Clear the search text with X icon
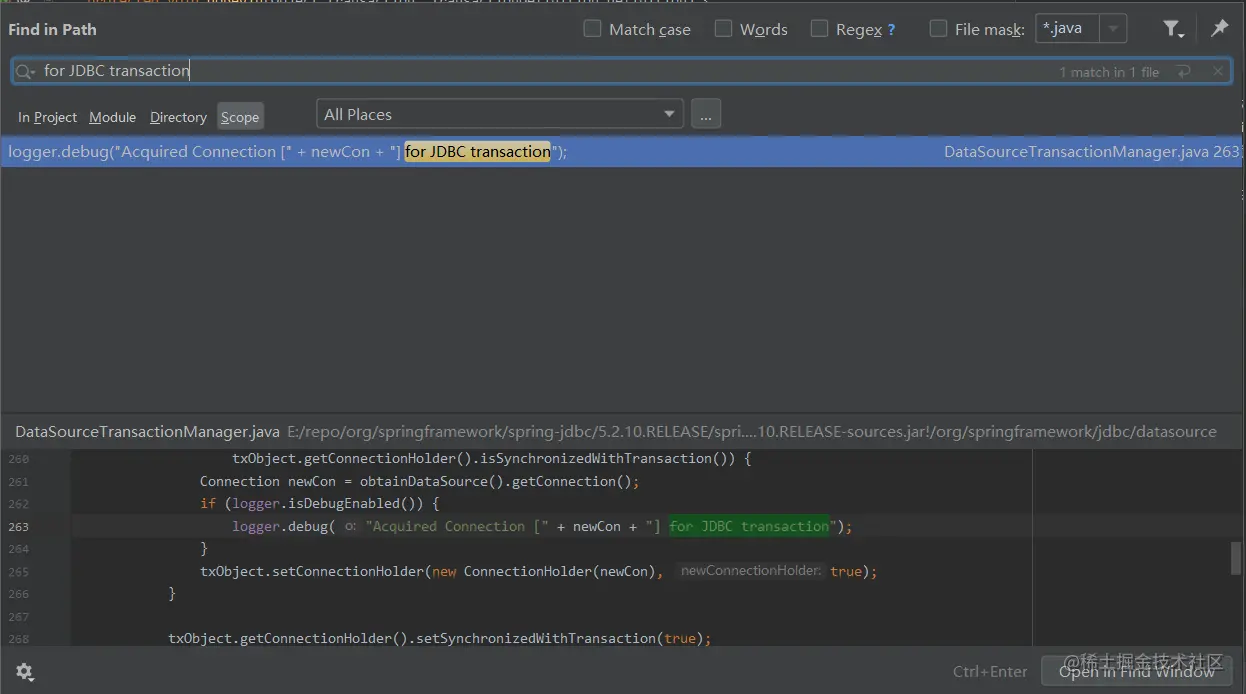 [x=1217, y=72]
